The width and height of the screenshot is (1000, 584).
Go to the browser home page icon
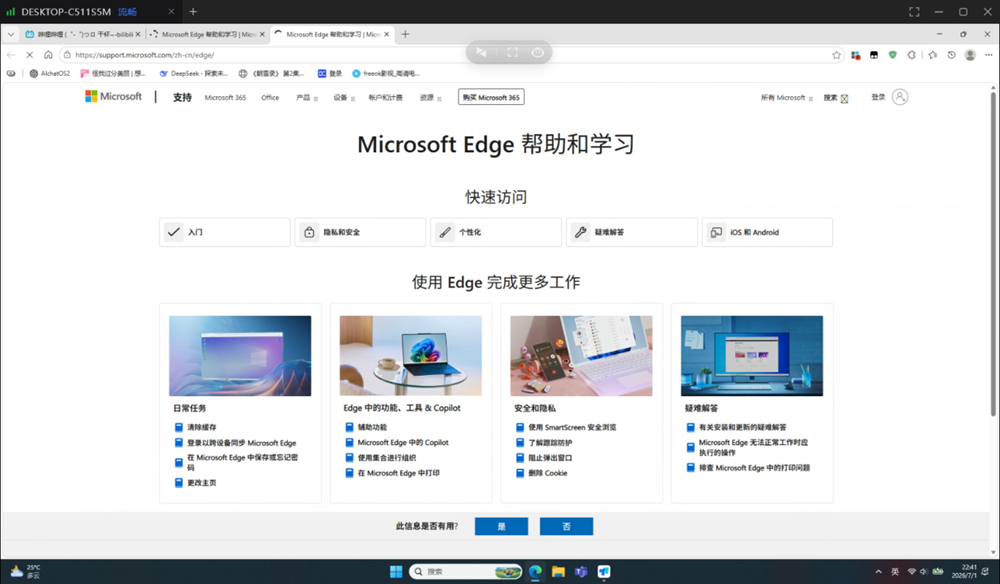(x=48, y=55)
